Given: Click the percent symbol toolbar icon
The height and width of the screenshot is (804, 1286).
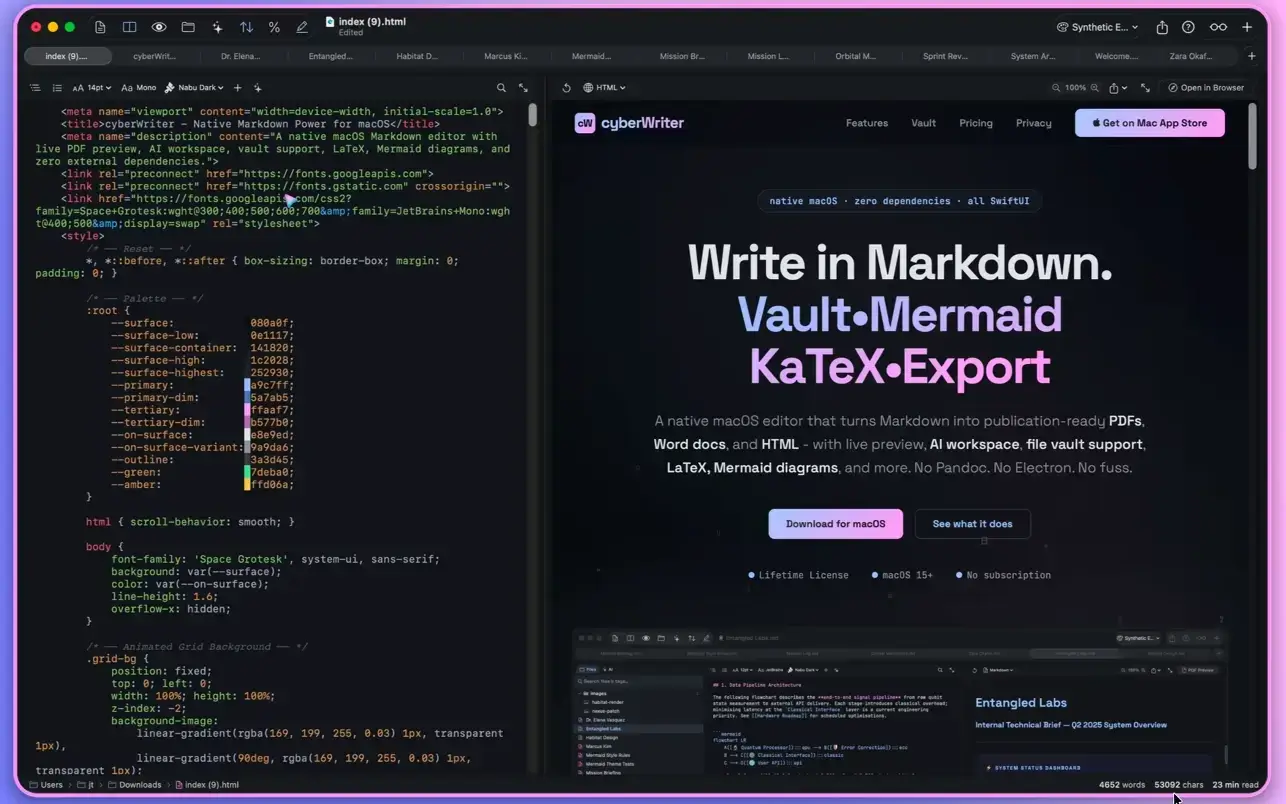Looking at the screenshot, I should (274, 27).
